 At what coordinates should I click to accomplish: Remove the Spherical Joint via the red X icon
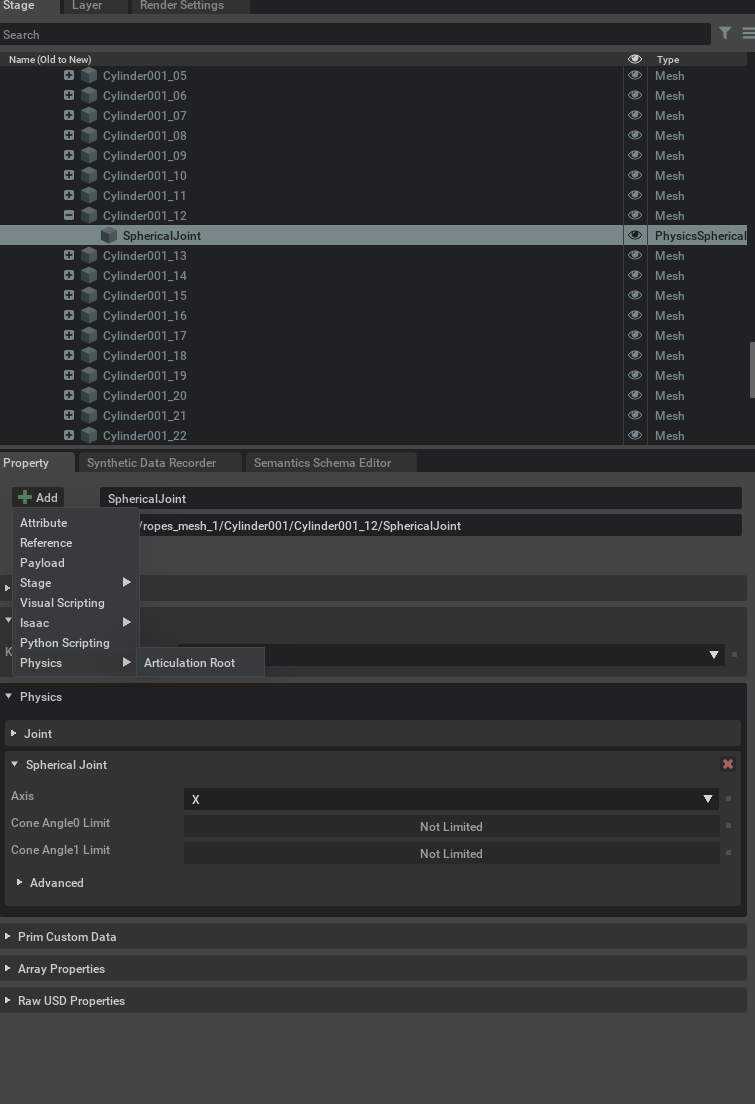pos(728,764)
